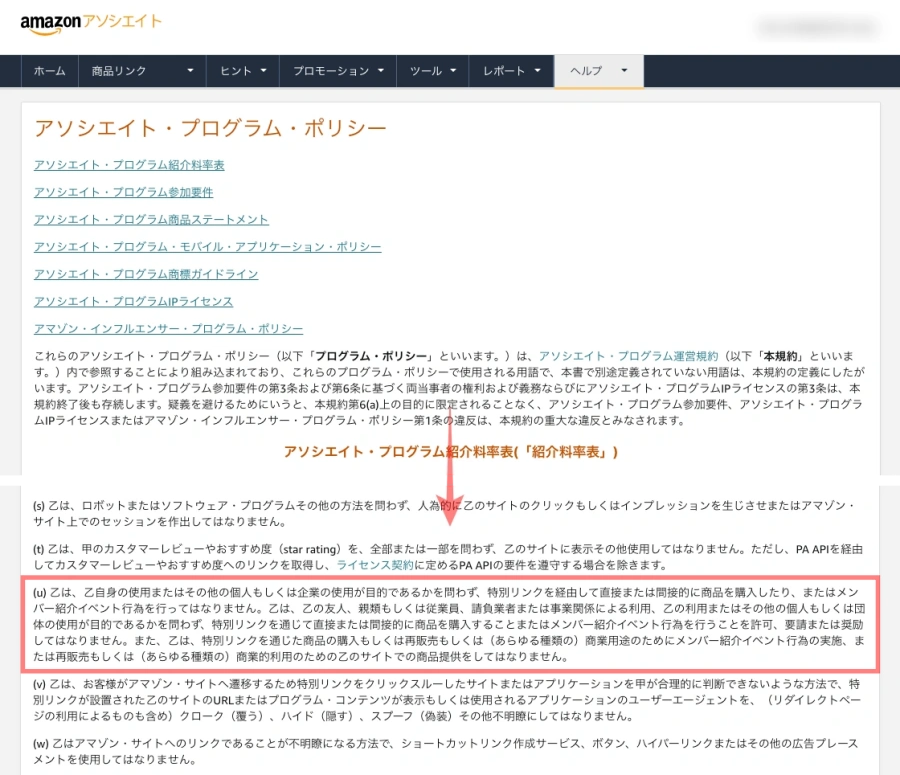This screenshot has width=900, height=775.
Task: Click the Amazon アソシエイト logo
Action: pyautogui.click(x=91, y=24)
